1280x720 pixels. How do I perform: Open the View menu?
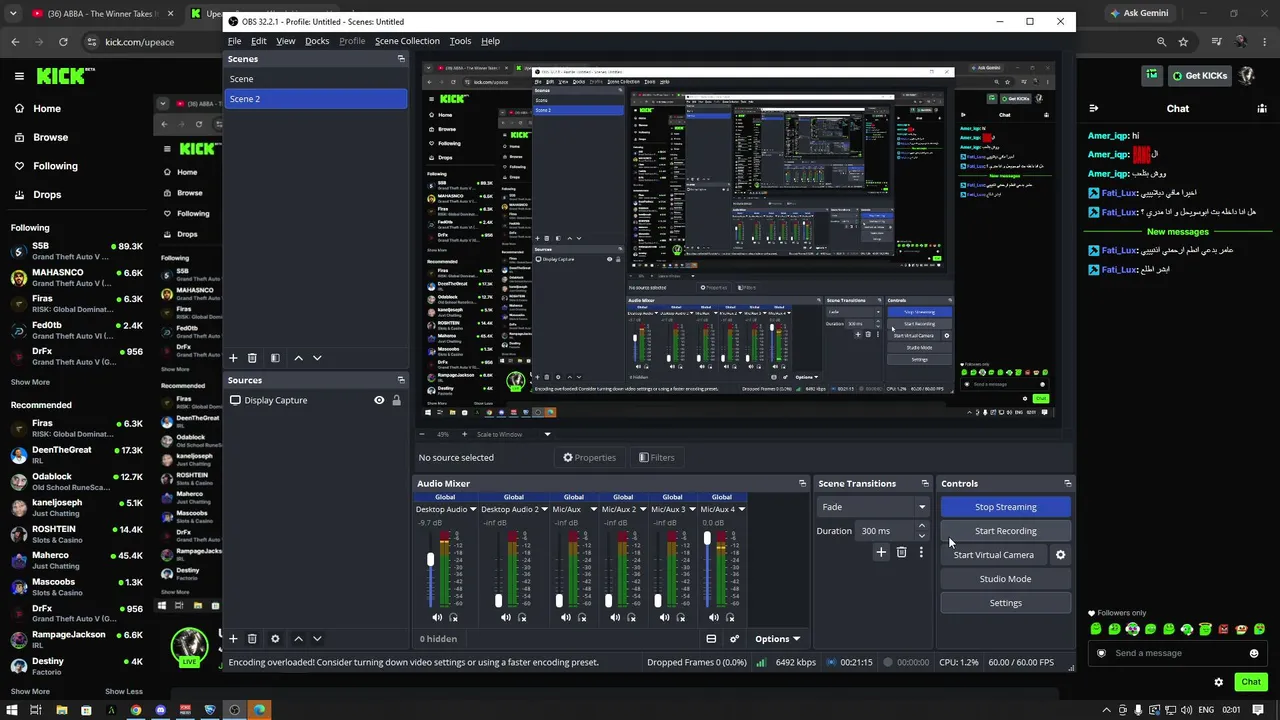286,41
